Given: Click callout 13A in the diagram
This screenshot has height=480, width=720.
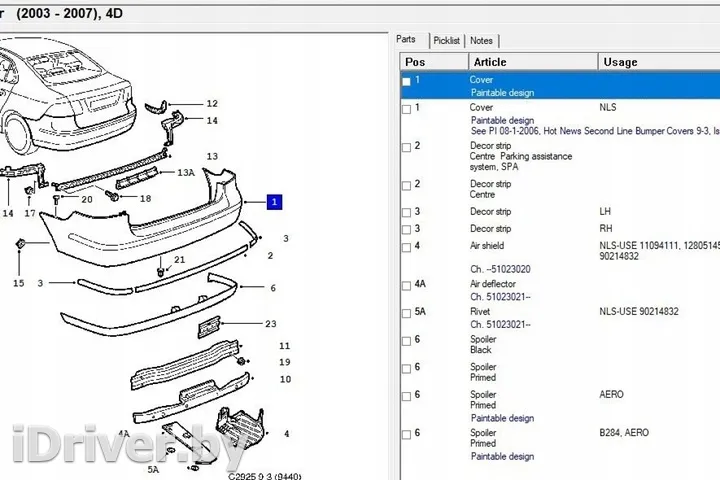Looking at the screenshot, I should pos(186,173).
